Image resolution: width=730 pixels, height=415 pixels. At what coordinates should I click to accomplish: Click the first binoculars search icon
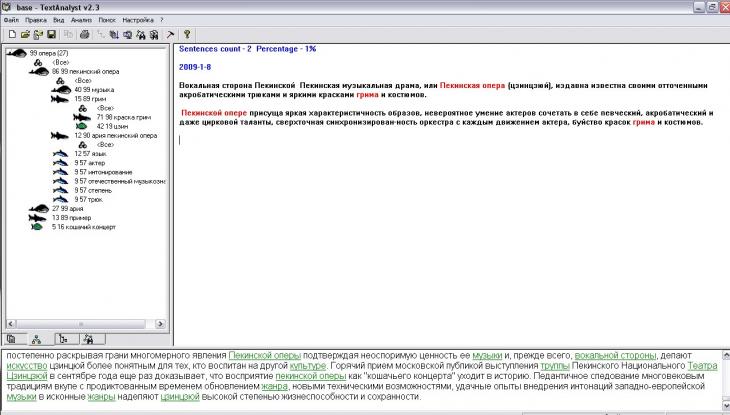click(x=141, y=34)
